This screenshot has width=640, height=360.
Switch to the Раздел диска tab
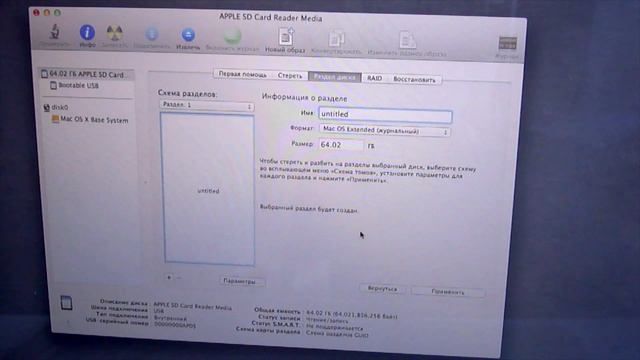(x=335, y=77)
